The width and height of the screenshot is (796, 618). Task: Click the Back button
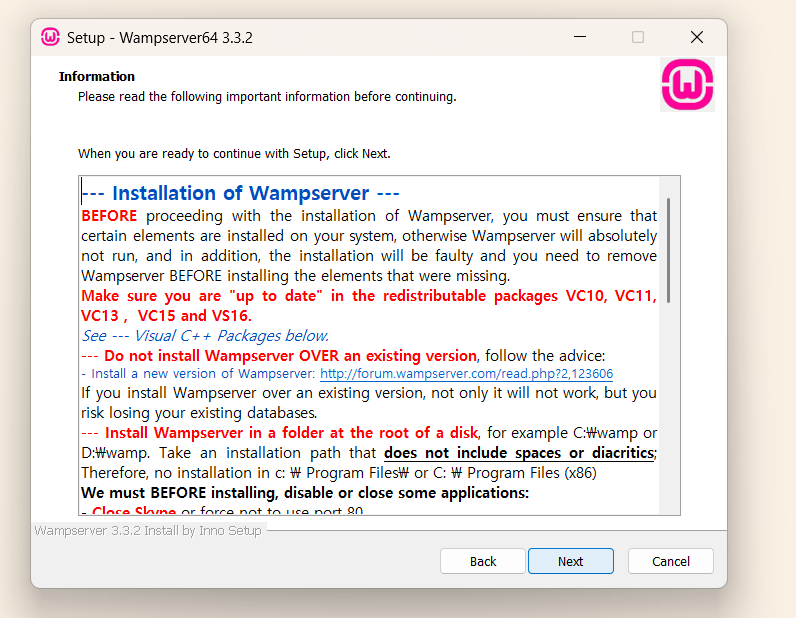pyautogui.click(x=483, y=561)
